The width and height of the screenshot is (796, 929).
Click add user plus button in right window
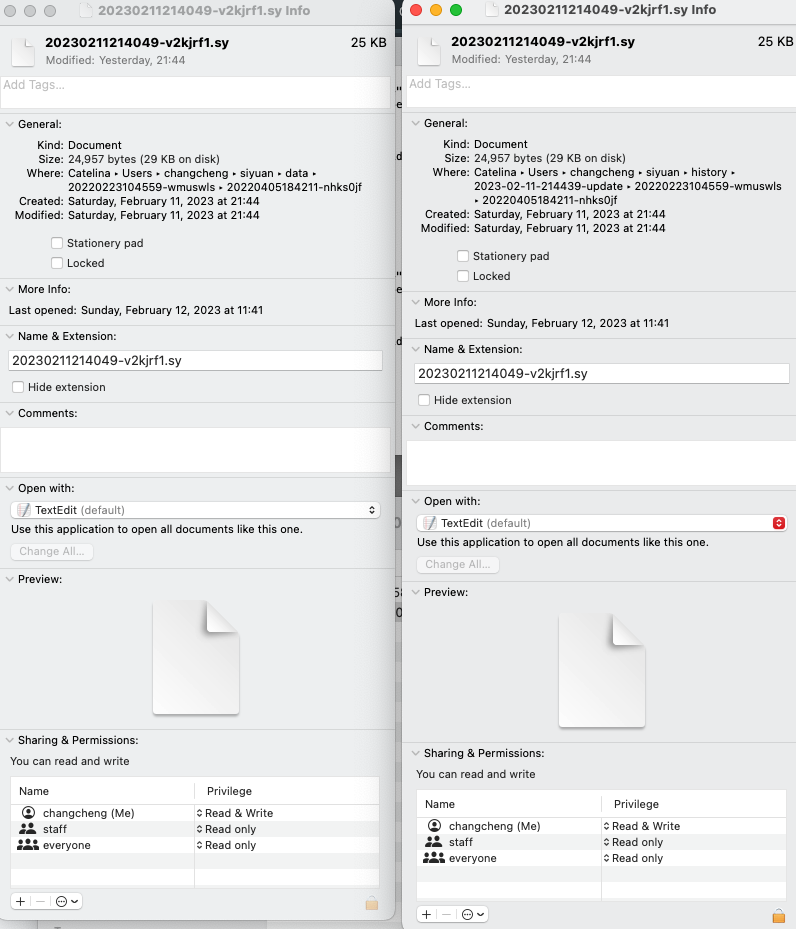coord(426,914)
